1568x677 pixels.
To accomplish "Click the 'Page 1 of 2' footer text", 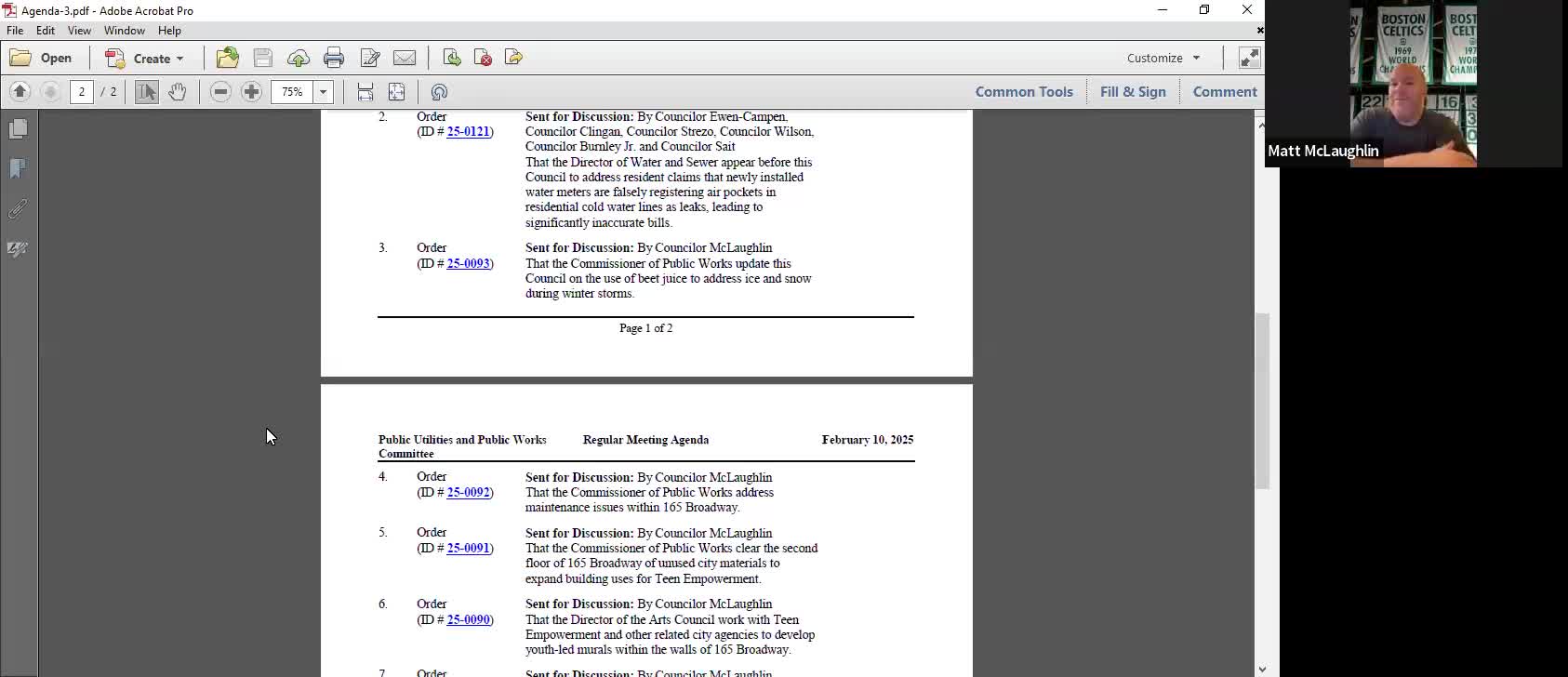I will (645, 328).
